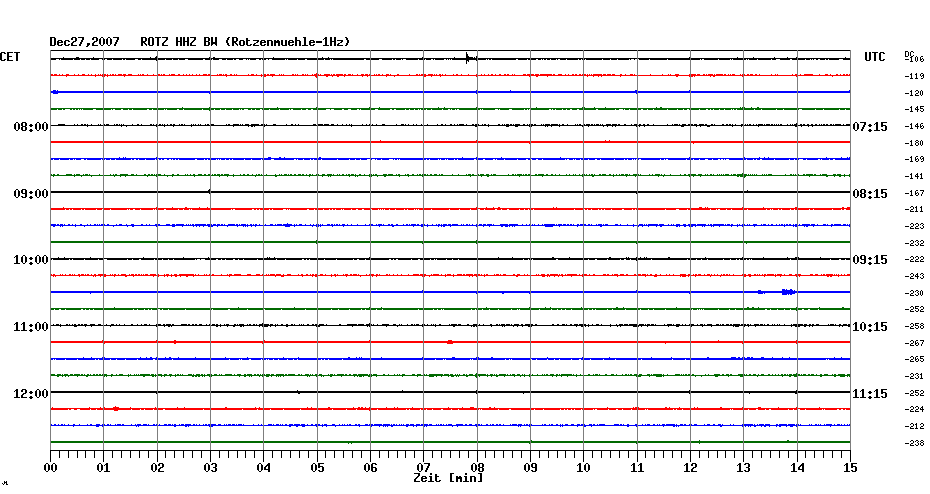930x494 pixels.
Task: Click minute tick label 08
Action: coord(477,467)
